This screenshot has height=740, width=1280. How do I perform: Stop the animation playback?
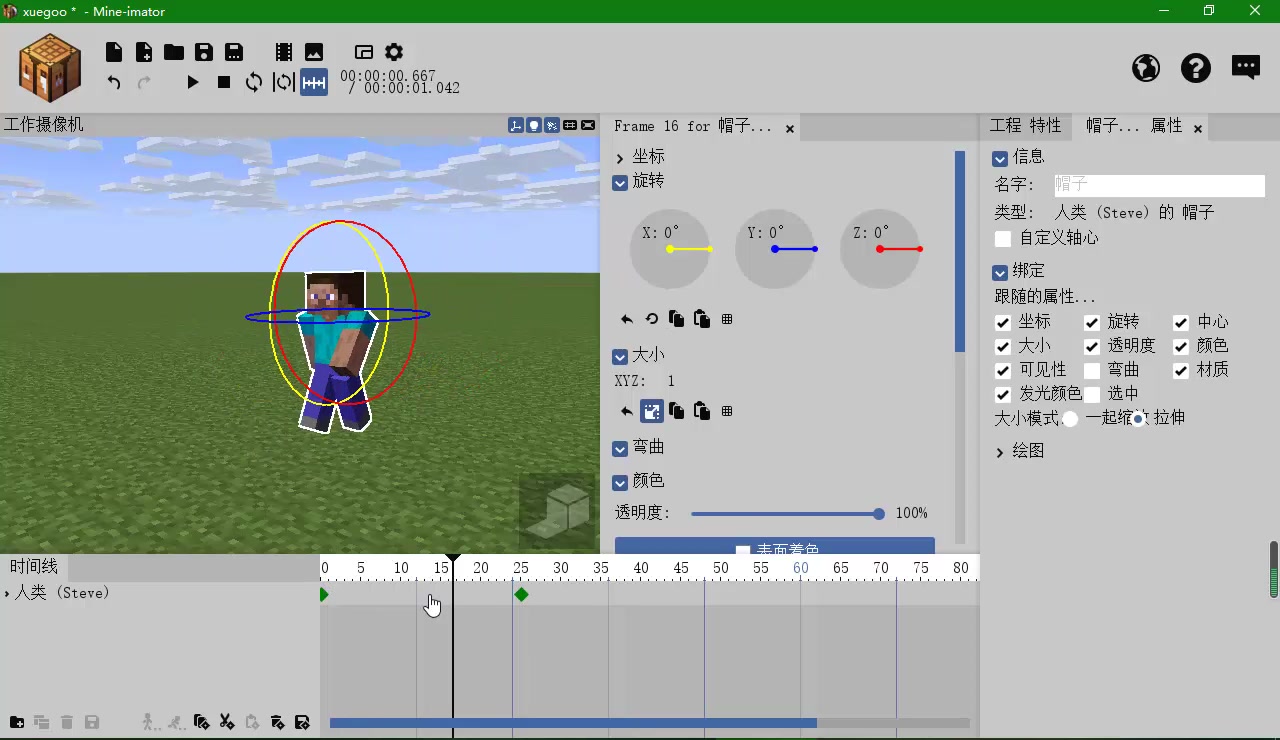pyautogui.click(x=224, y=82)
